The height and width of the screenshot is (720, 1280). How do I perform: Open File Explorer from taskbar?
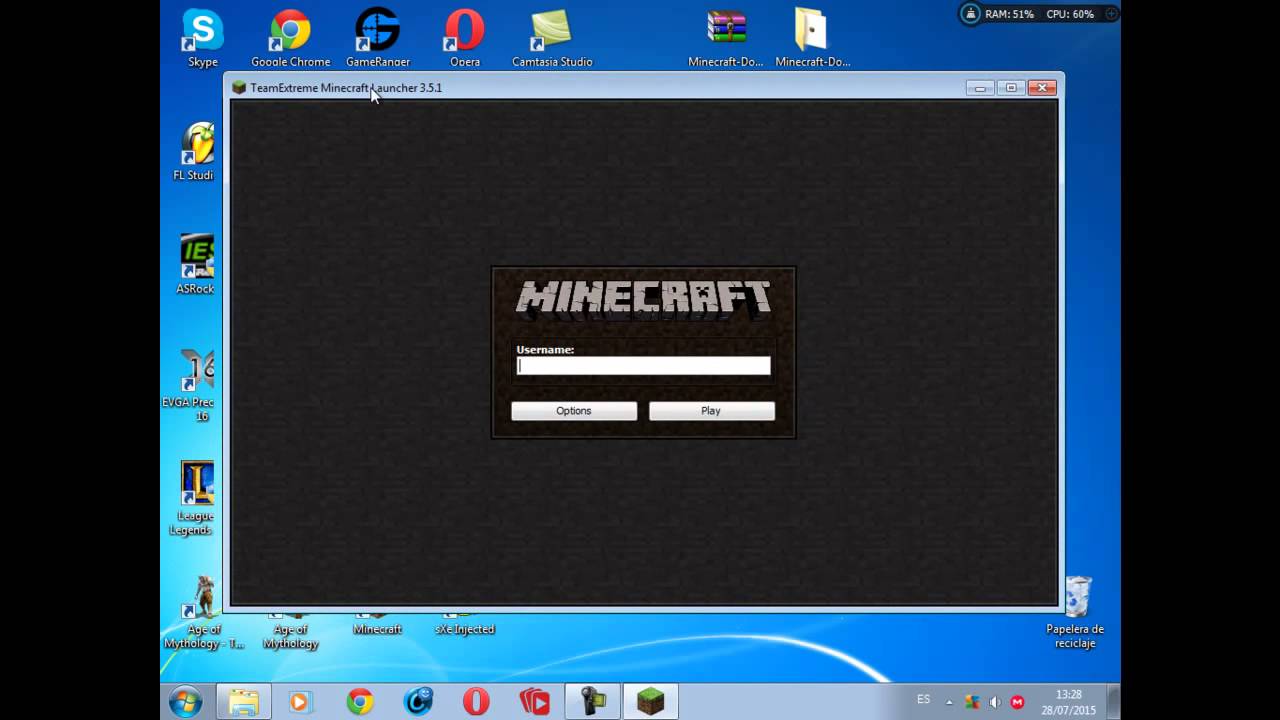(243, 702)
